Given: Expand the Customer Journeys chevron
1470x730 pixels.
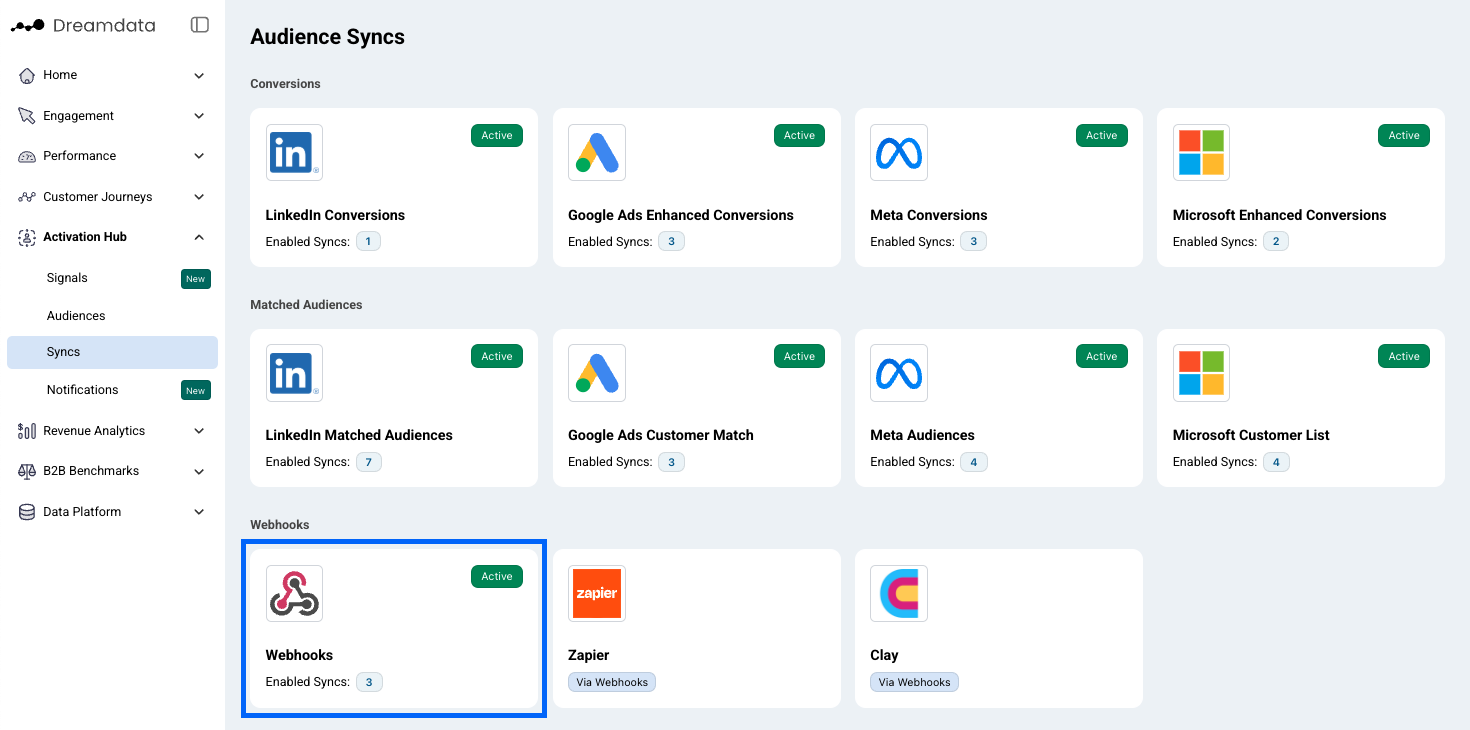Looking at the screenshot, I should click(199, 197).
